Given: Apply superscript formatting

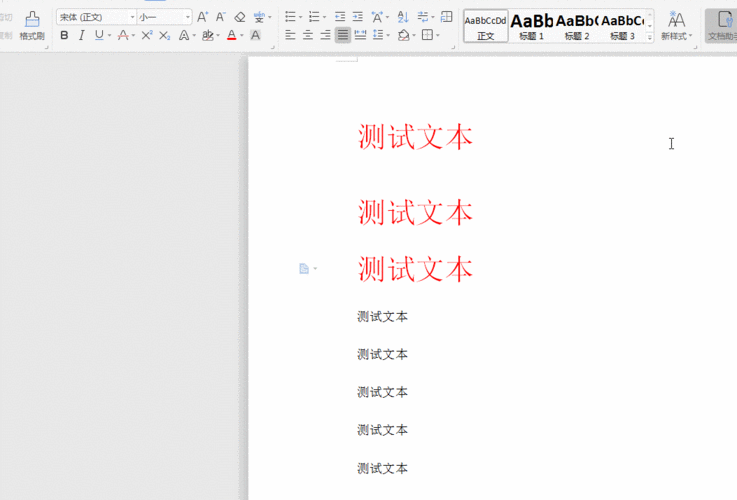Looking at the screenshot, I should pyautogui.click(x=147, y=35).
